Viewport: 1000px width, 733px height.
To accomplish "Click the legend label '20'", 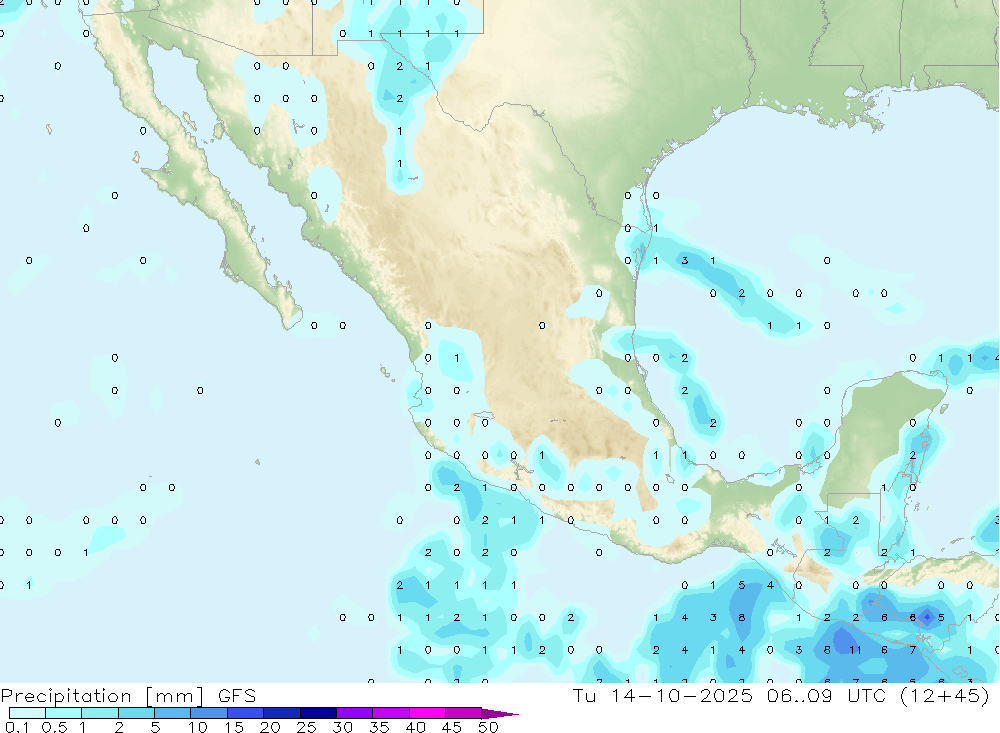I will point(270,727).
